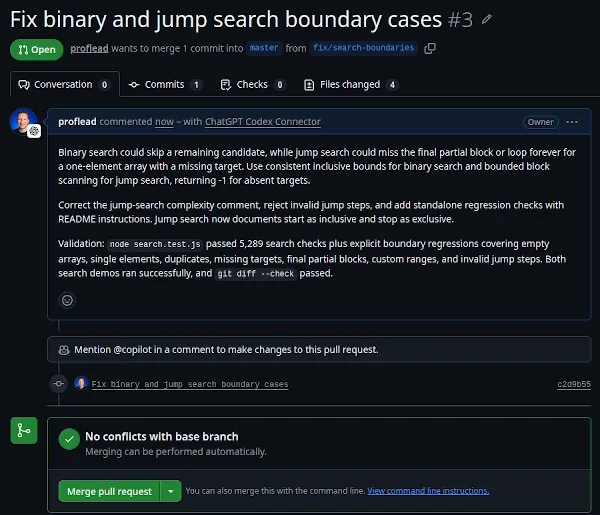
Task: Click proflead author name in comment header
Action: coord(77,122)
